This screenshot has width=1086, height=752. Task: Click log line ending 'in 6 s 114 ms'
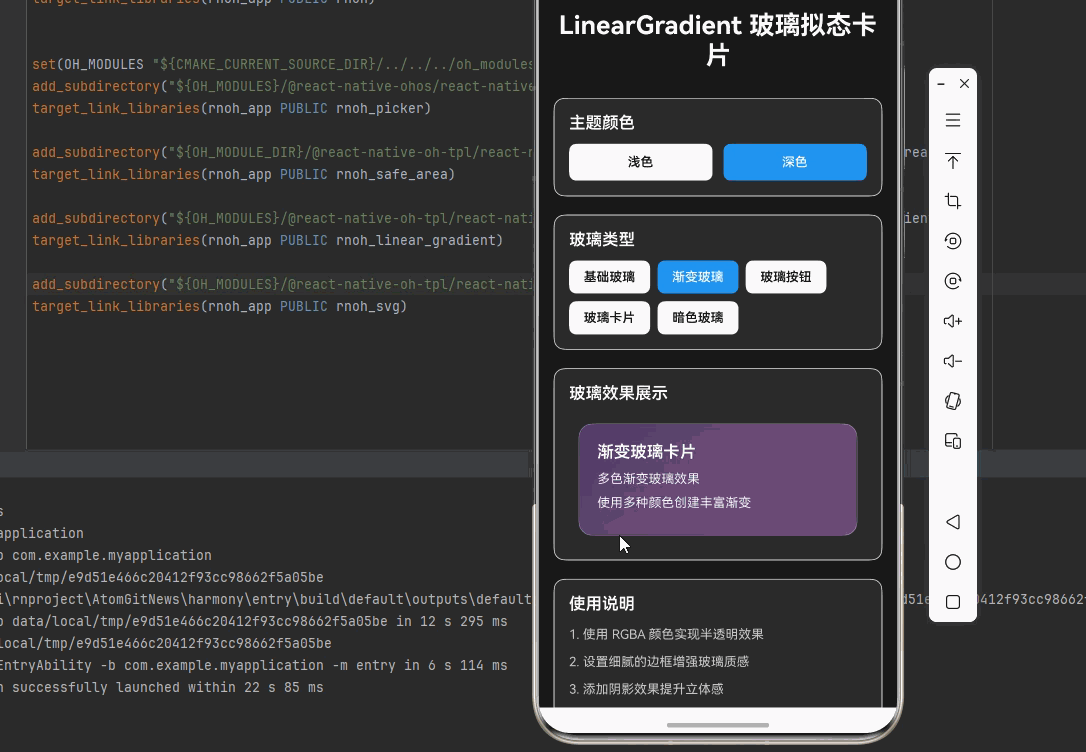click(x=253, y=665)
